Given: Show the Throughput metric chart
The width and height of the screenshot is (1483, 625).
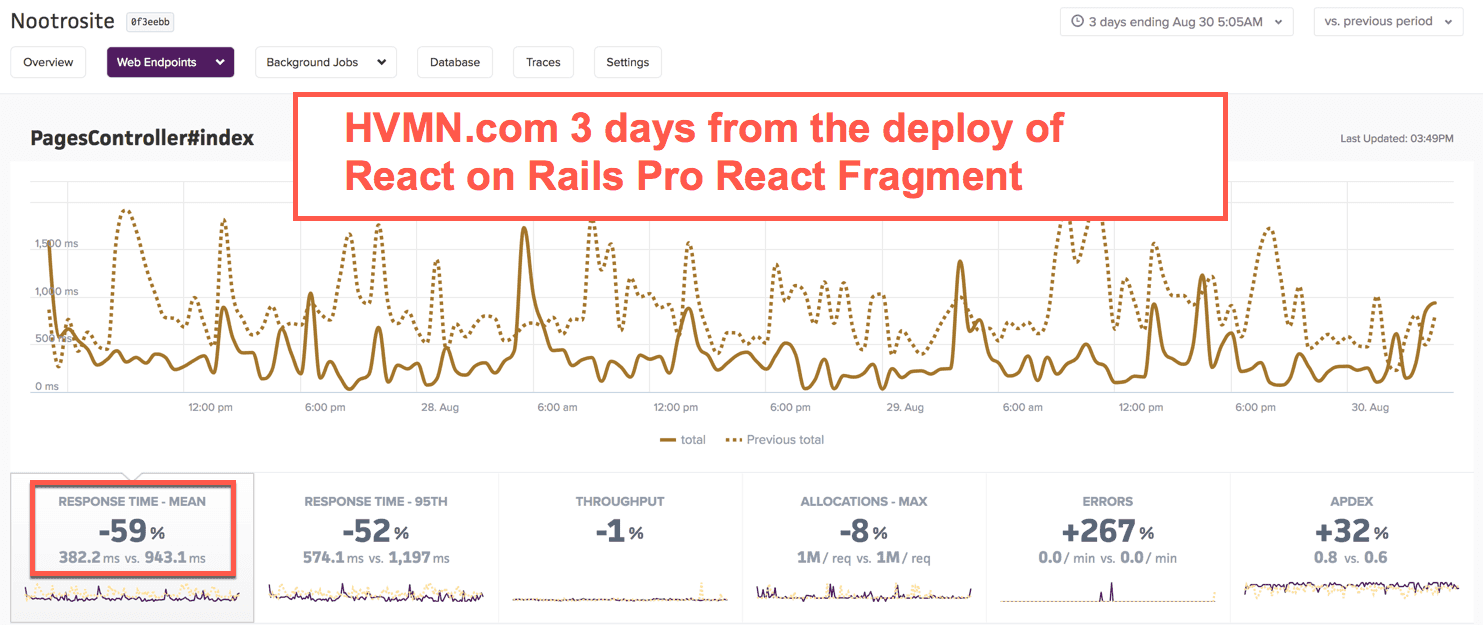Looking at the screenshot, I should point(620,530).
